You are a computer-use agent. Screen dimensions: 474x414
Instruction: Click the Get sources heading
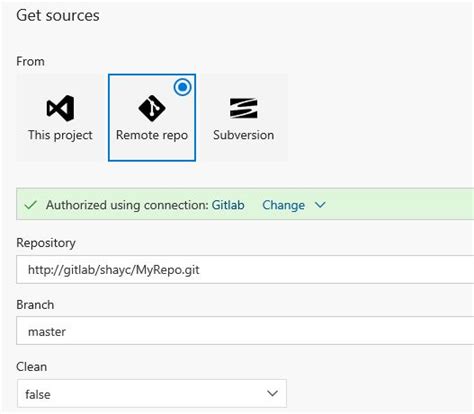58,16
